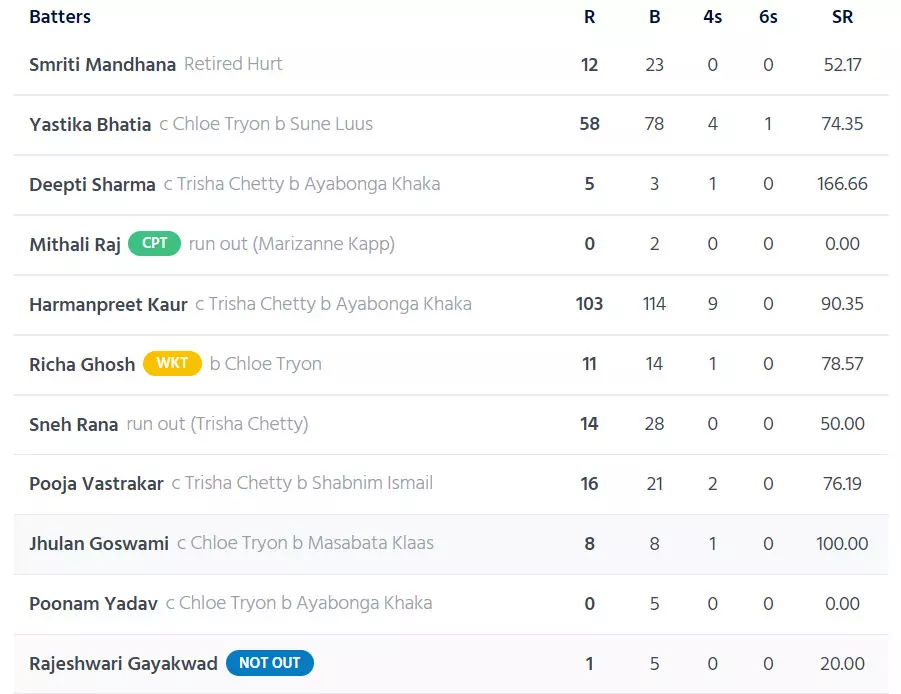The image size is (901, 694).
Task: Click Harmanpreet Kaur's 103 runs score
Action: [589, 304]
